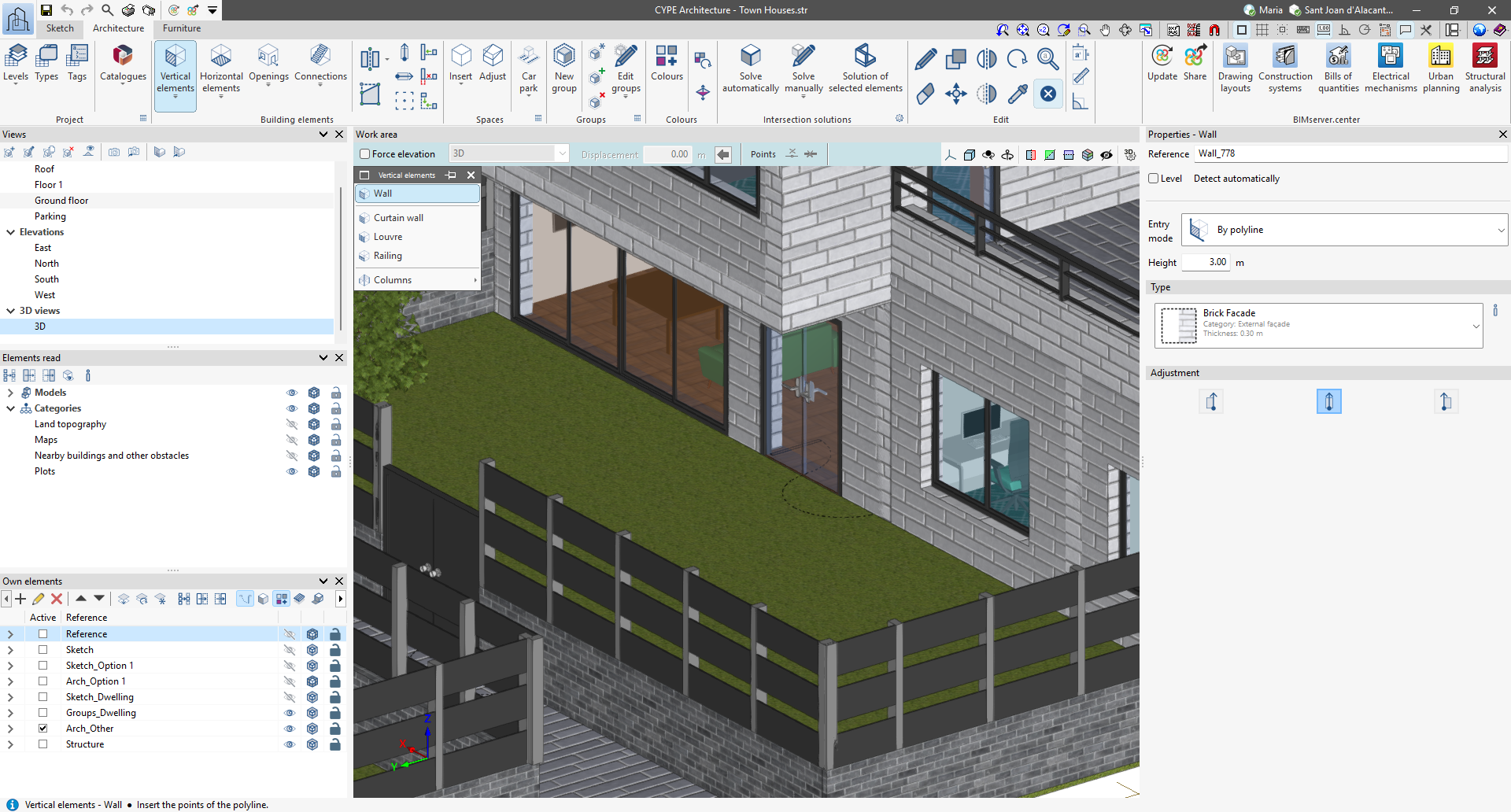Click the Vertical elements ribbon button
The height and width of the screenshot is (812, 1511).
[x=175, y=76]
